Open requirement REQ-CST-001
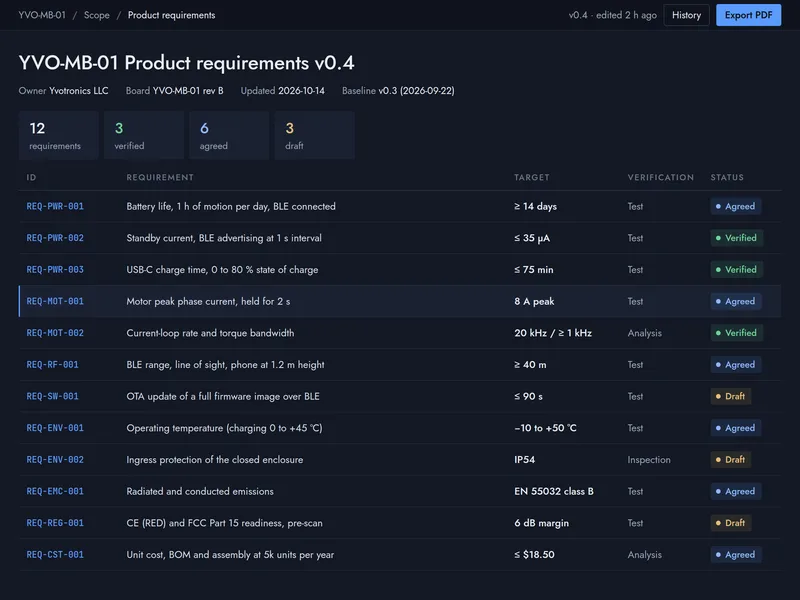 tap(55, 555)
